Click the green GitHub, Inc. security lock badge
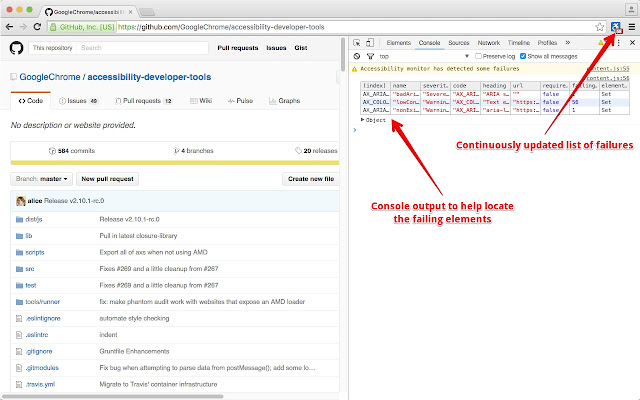 [x=82, y=27]
